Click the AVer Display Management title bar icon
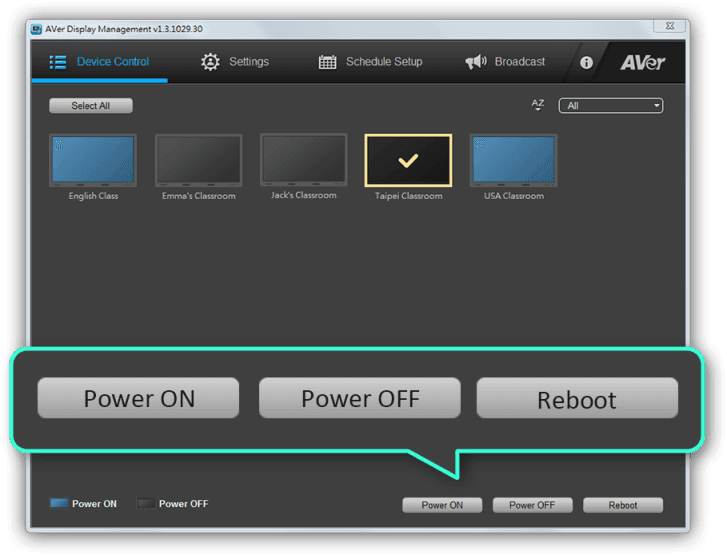Screen dimensions: 727x555 (x=36, y=29)
